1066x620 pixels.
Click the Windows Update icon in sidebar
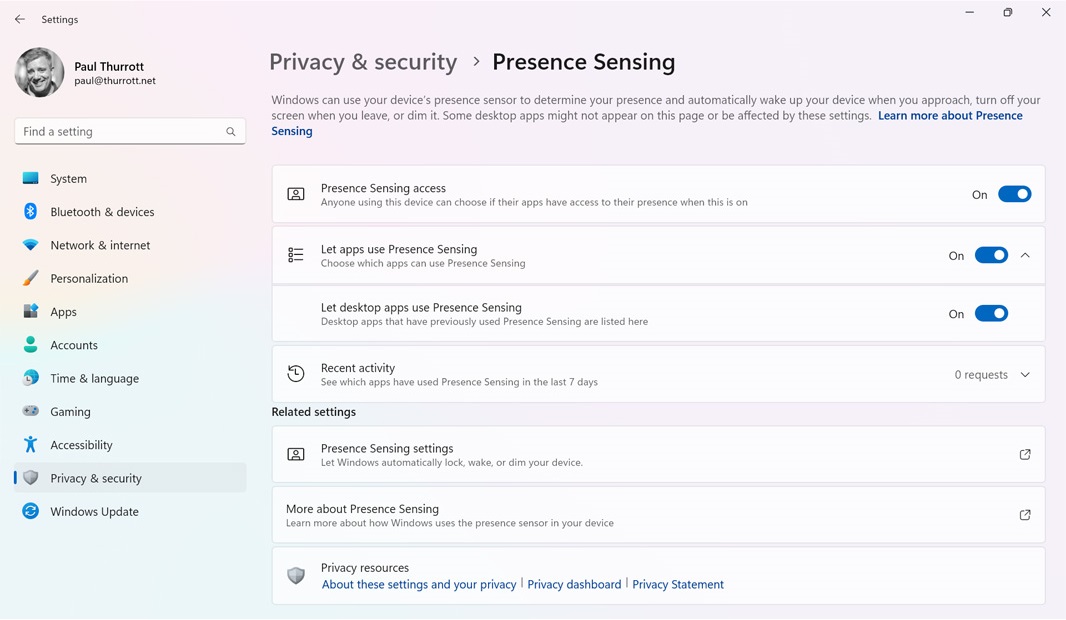coord(30,511)
